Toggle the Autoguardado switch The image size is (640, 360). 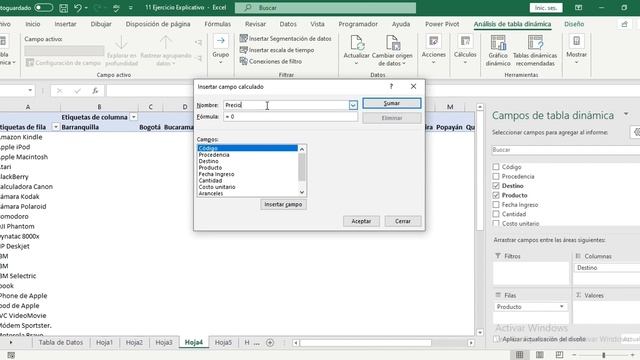(43, 8)
